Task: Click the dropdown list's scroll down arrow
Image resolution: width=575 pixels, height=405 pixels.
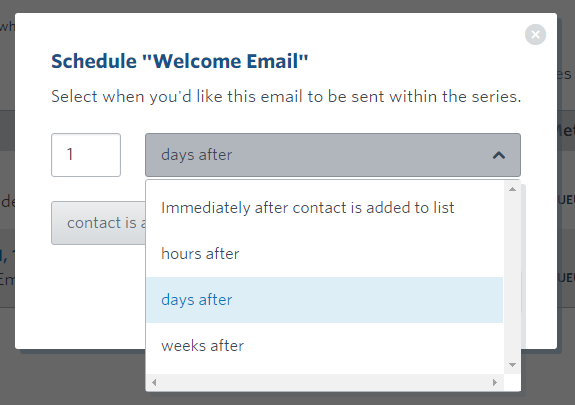Action: 512,365
